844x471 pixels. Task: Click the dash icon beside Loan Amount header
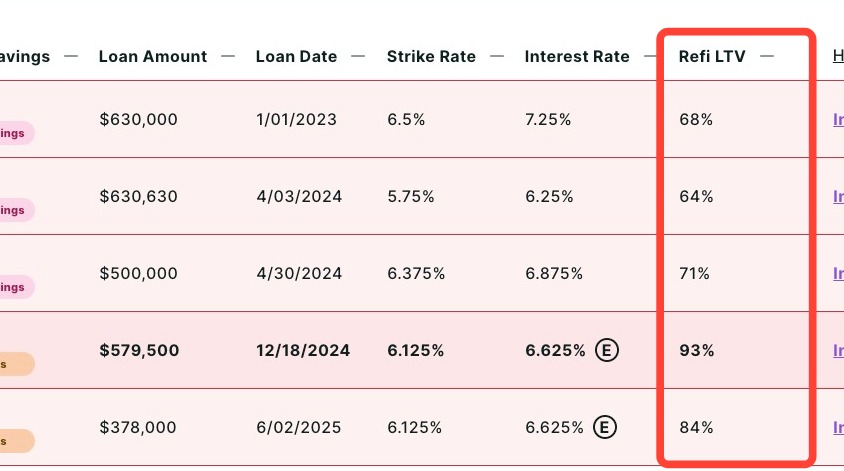tap(229, 57)
